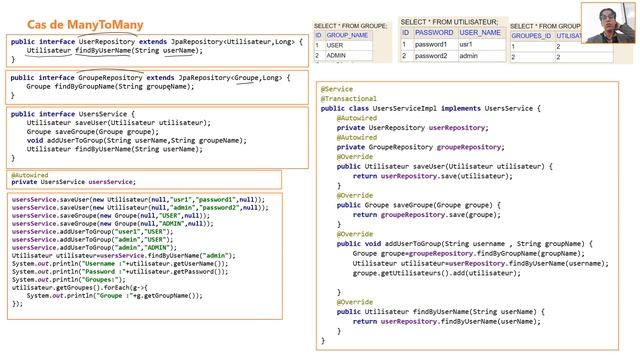The width and height of the screenshot is (640, 360).
Task: Click "private UsersService usersService;" field line
Action: click(73, 182)
